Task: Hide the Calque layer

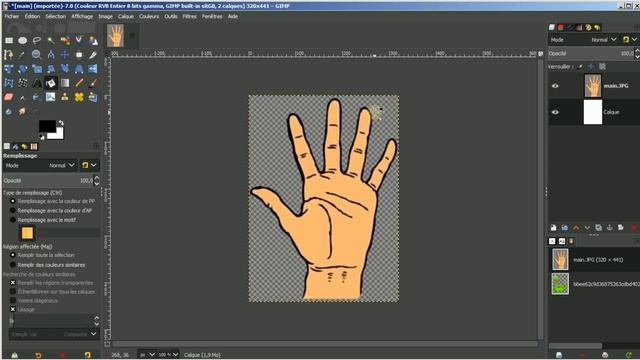Action: 555,112
